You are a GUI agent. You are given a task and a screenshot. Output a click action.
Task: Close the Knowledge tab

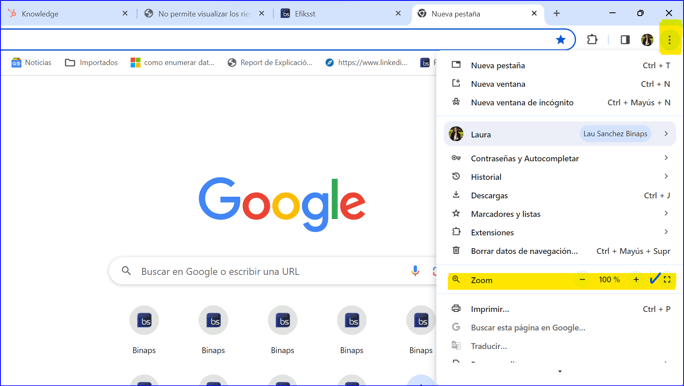click(x=125, y=14)
